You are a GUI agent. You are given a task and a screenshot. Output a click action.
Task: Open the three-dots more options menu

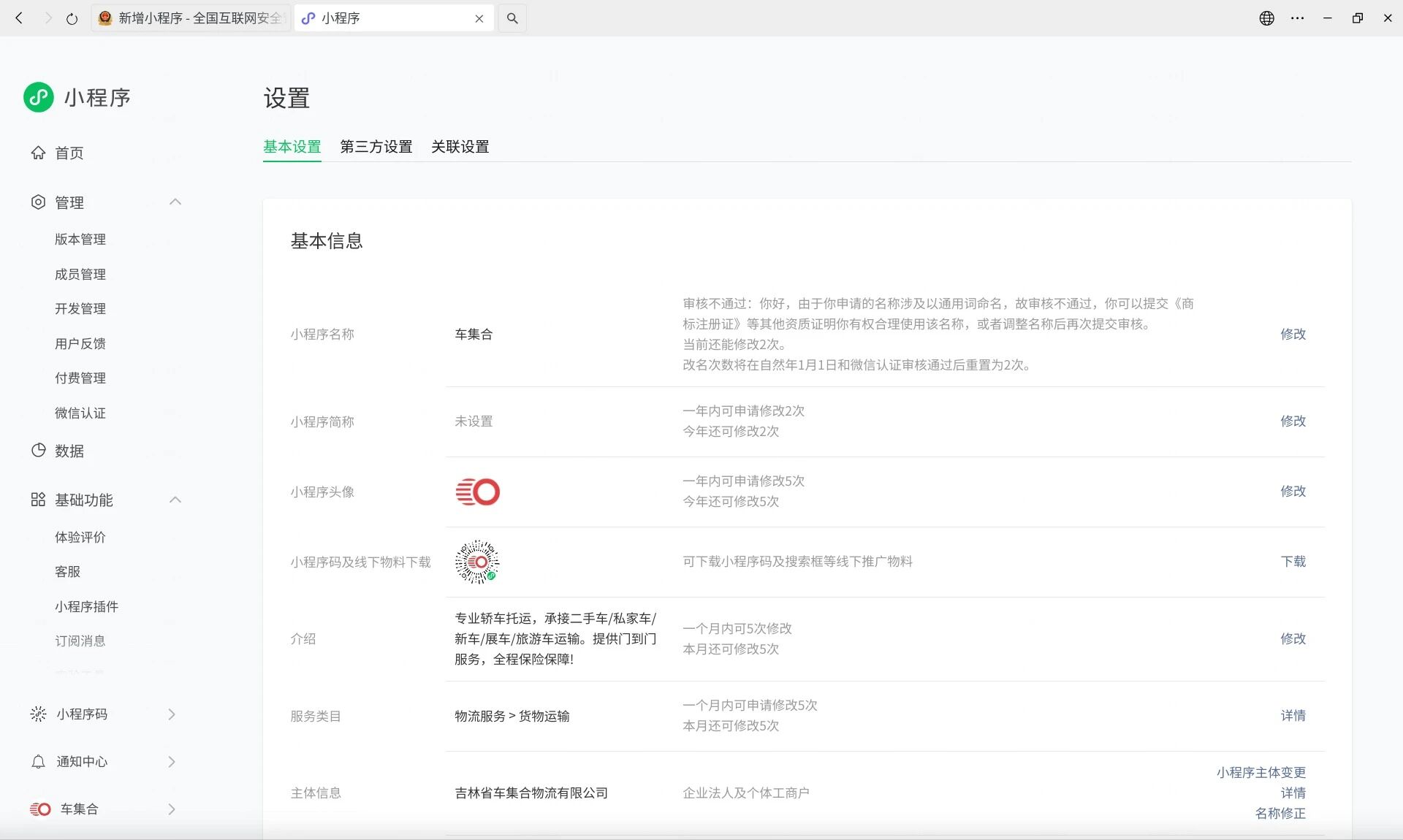point(1297,18)
